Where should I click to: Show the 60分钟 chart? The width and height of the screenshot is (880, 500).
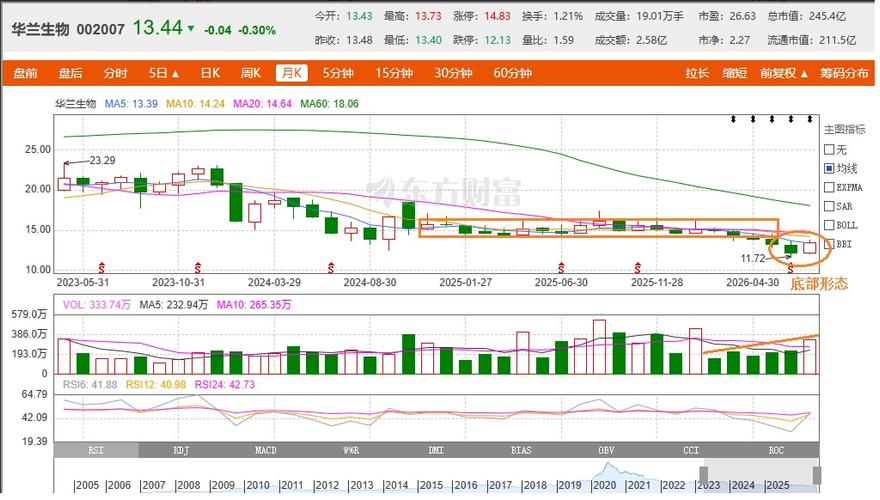(512, 73)
